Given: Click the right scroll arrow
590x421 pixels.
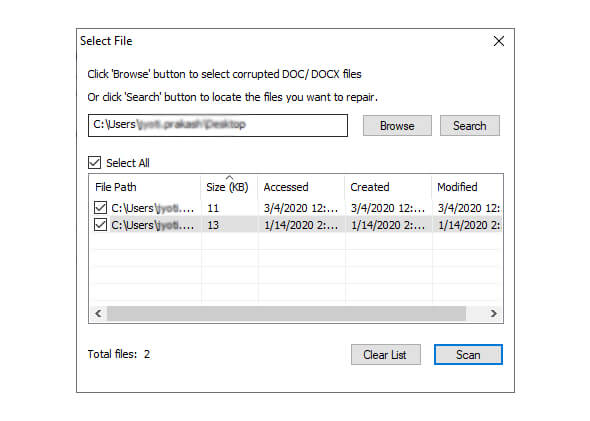Looking at the screenshot, I should tap(494, 313).
